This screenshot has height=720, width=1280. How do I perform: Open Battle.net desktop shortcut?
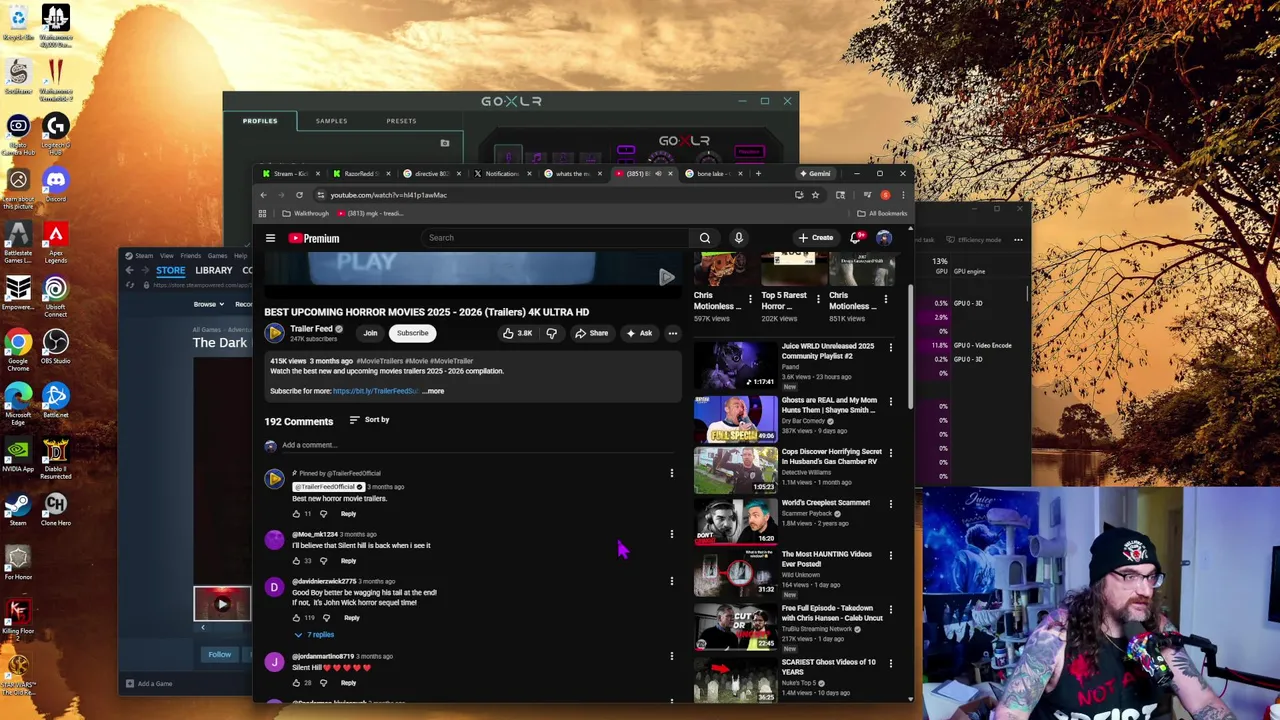click(x=55, y=401)
